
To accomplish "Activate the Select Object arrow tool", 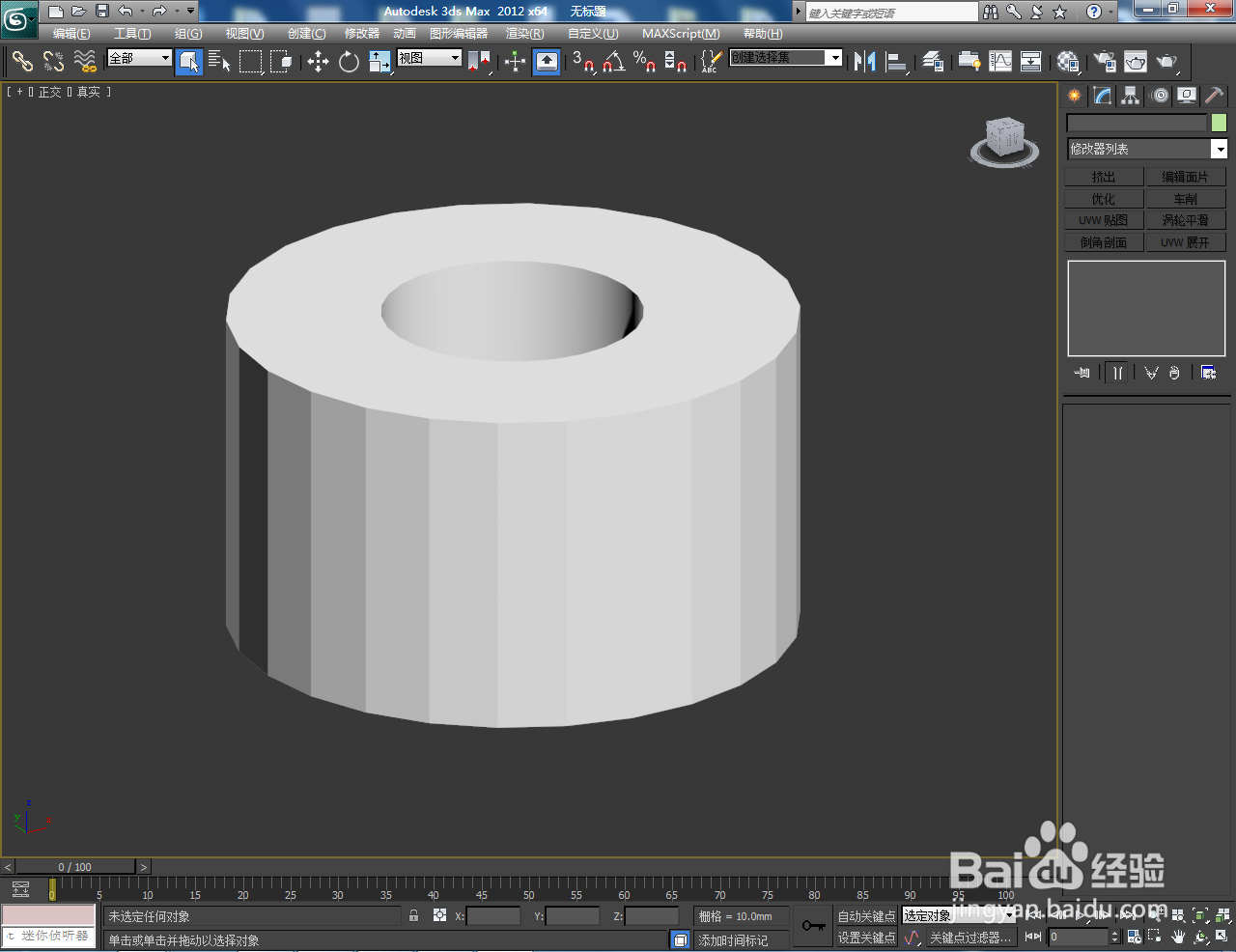I will (x=190, y=62).
